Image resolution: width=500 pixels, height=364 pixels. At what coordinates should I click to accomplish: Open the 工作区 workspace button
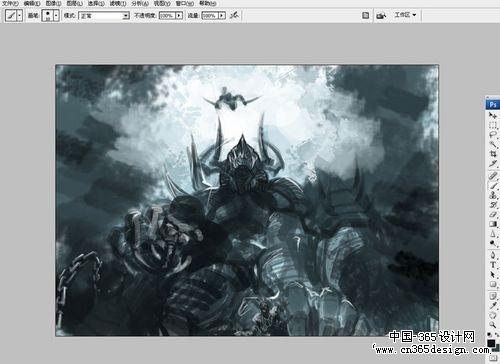[x=405, y=15]
